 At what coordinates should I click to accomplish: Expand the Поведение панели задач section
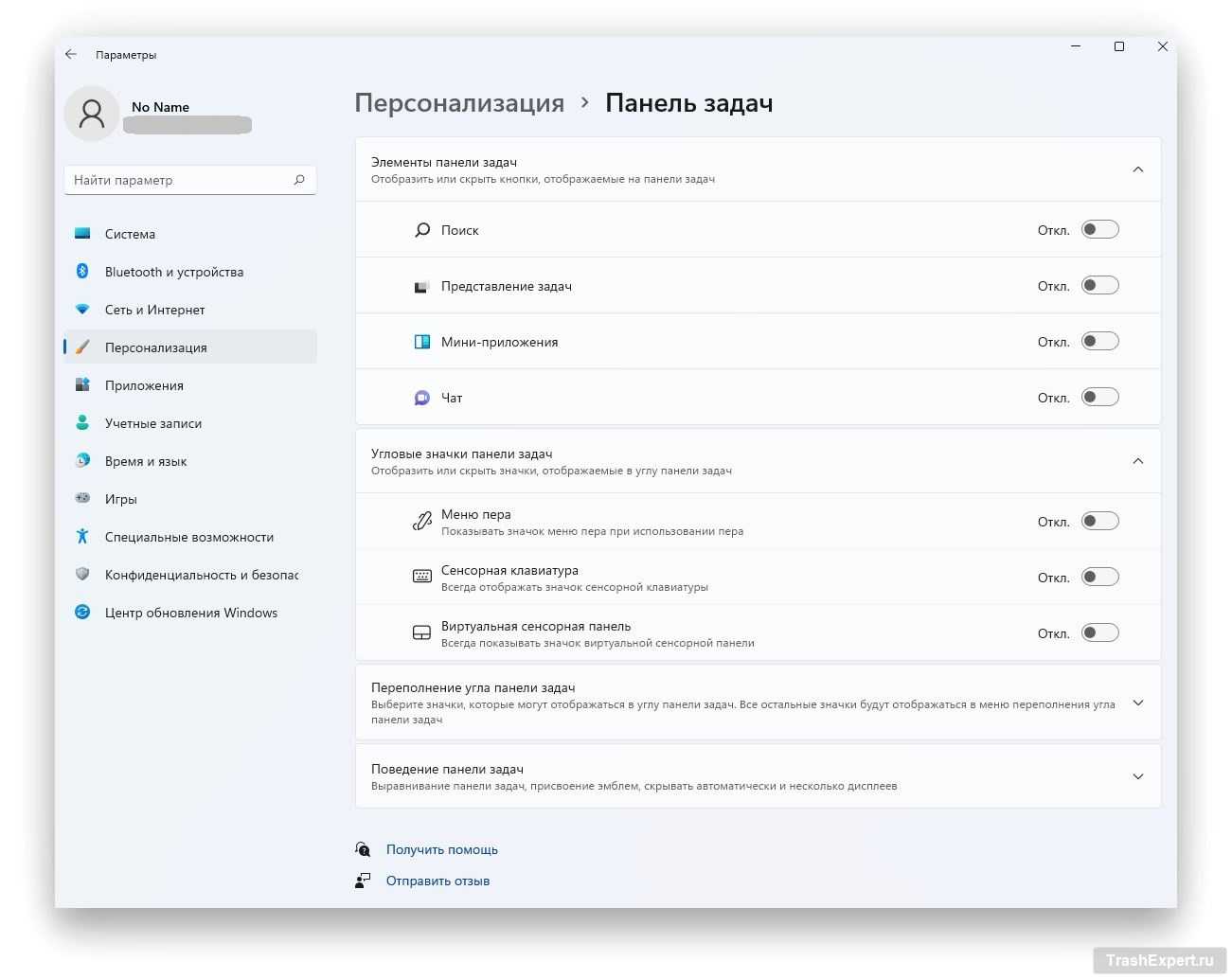point(1137,776)
